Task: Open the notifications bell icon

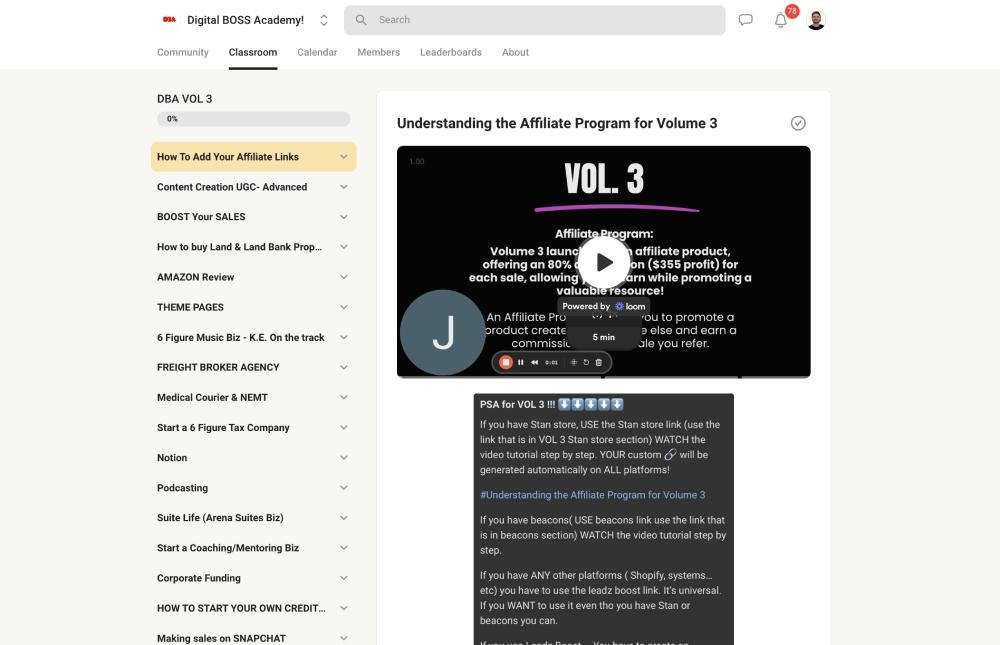Action: pyautogui.click(x=781, y=20)
